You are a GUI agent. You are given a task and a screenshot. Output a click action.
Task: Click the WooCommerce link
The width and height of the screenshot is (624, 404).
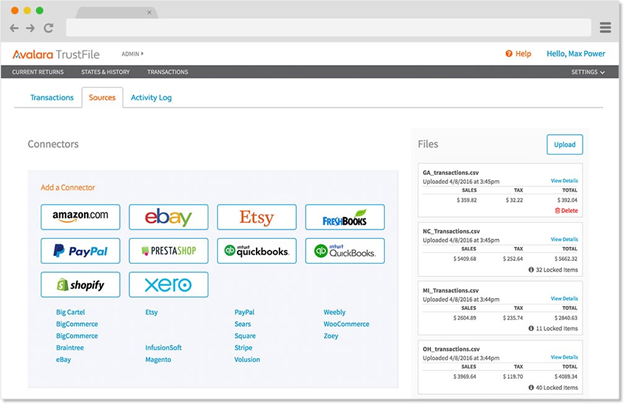346,324
